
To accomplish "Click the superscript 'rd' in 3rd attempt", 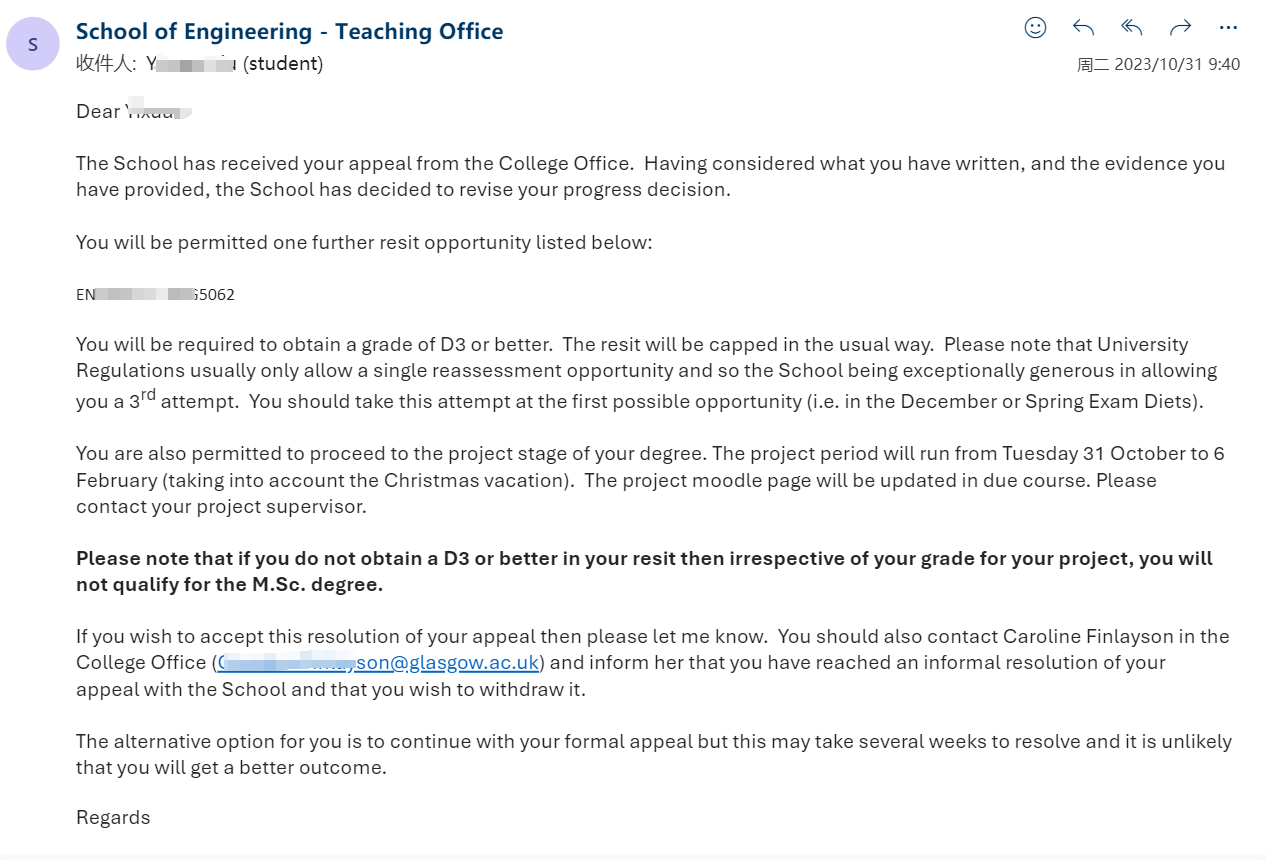I will pyautogui.click(x=148, y=393).
